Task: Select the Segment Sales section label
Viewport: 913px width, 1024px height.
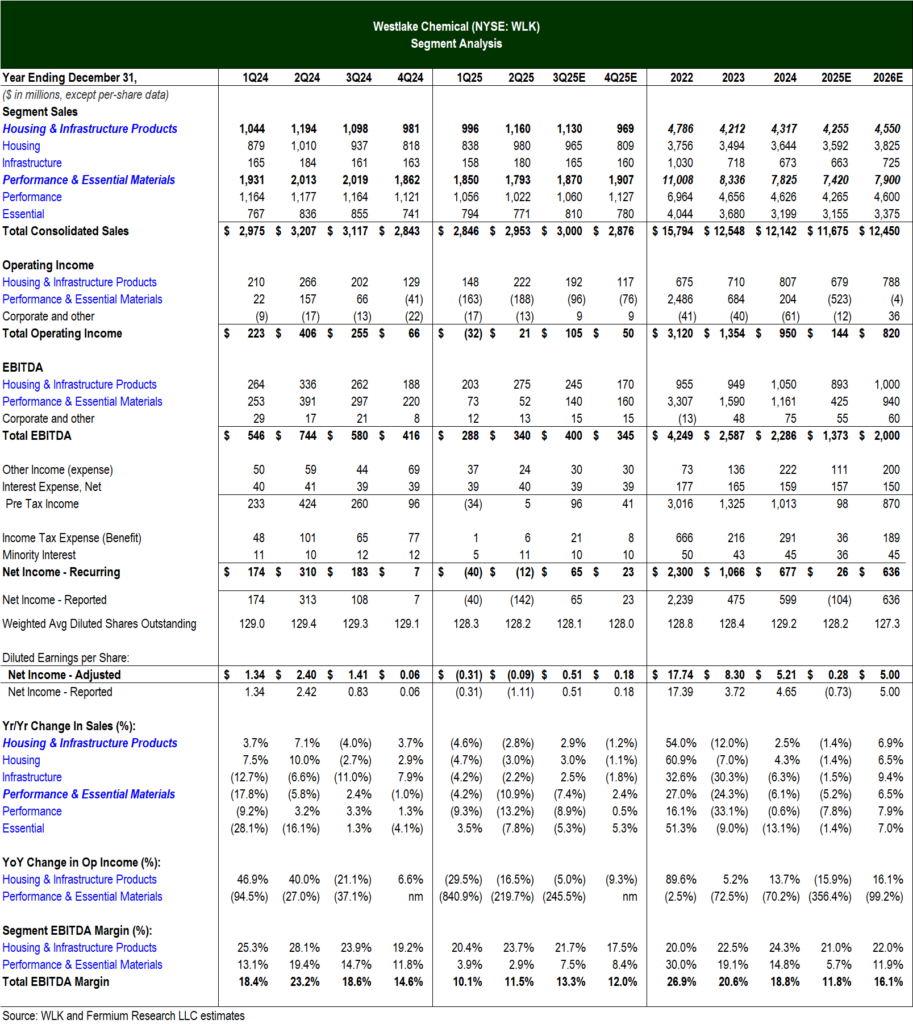Action: click(40, 112)
